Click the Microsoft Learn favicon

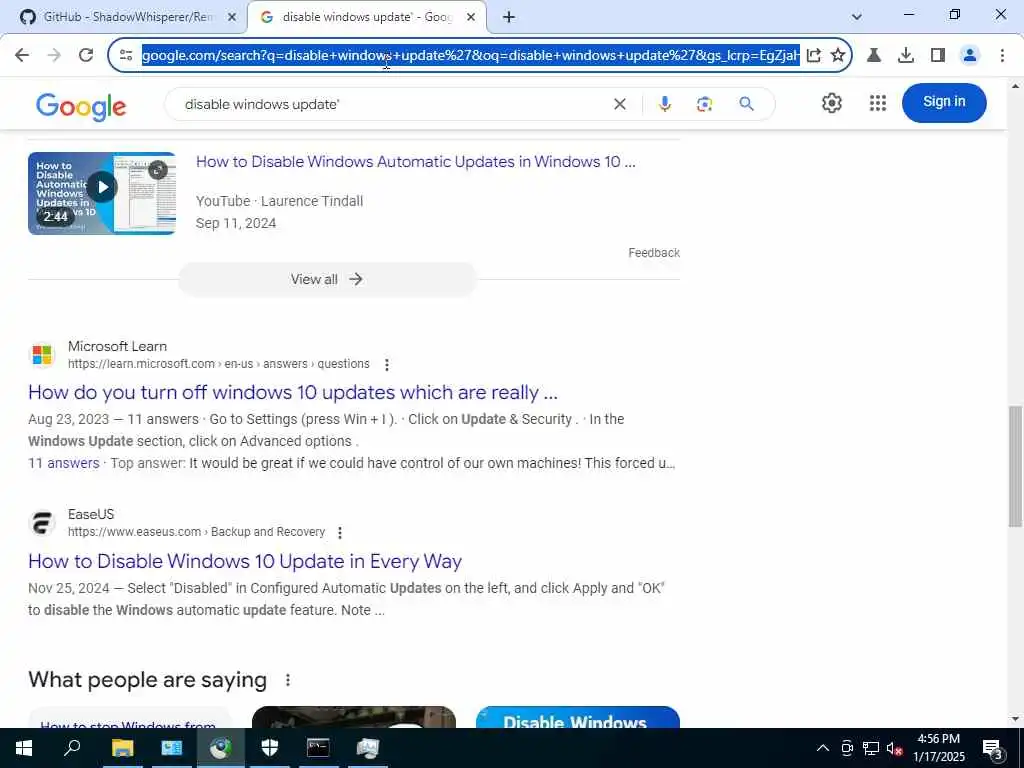coord(42,355)
